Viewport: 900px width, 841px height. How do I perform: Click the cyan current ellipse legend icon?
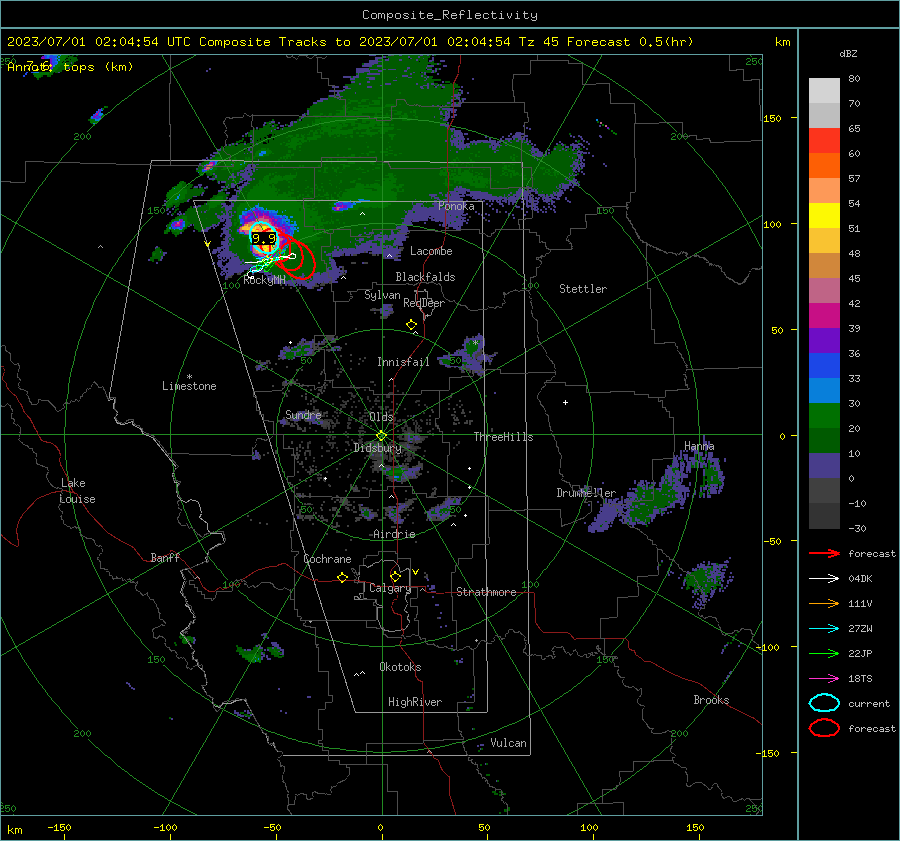[x=824, y=703]
